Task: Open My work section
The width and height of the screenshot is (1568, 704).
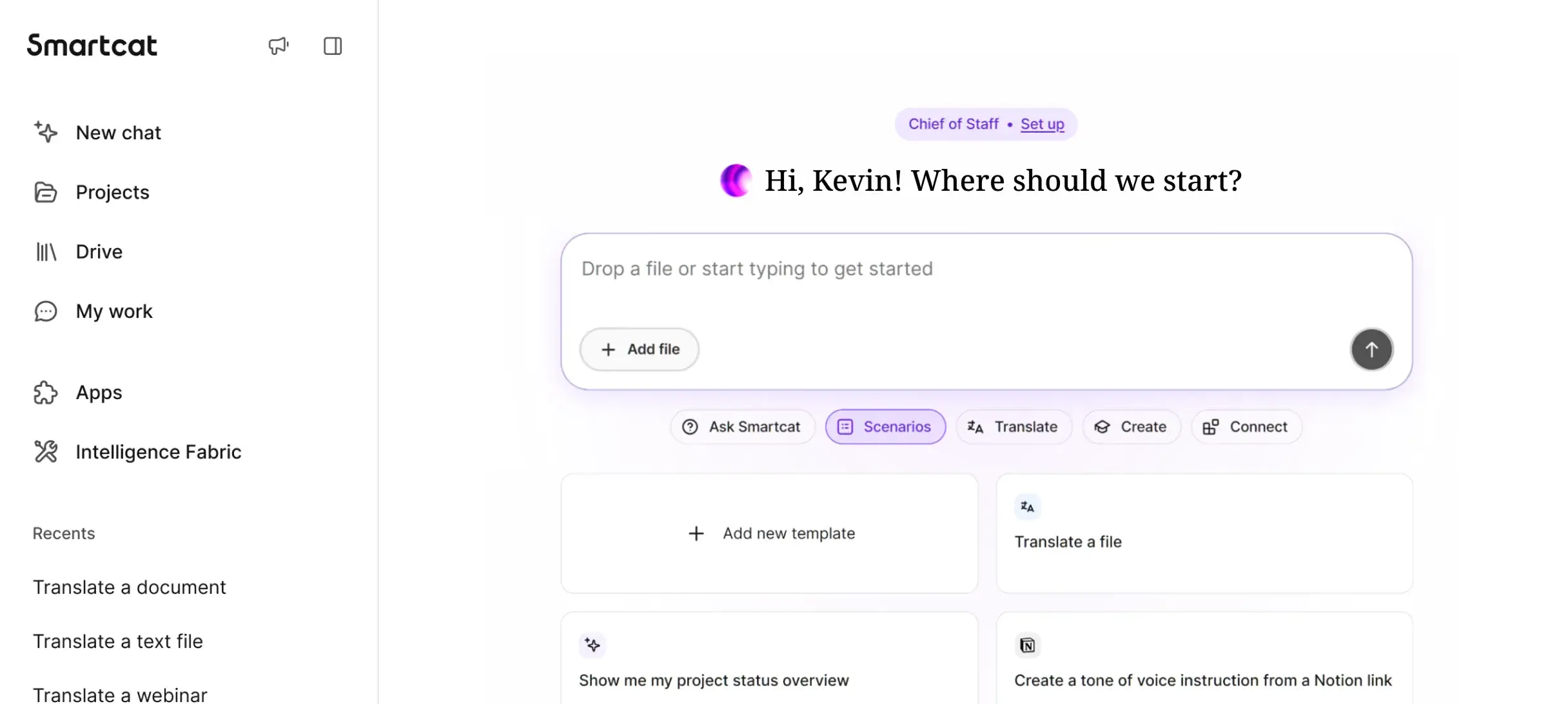Action: pyautogui.click(x=114, y=311)
